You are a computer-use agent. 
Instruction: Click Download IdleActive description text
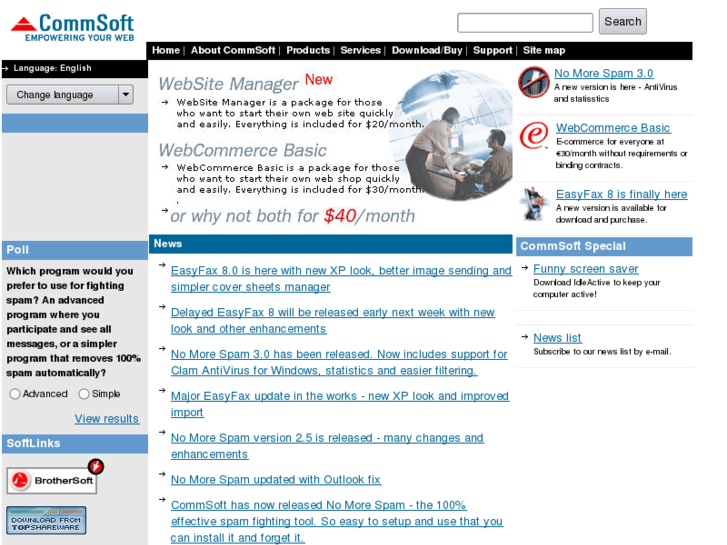596,288
